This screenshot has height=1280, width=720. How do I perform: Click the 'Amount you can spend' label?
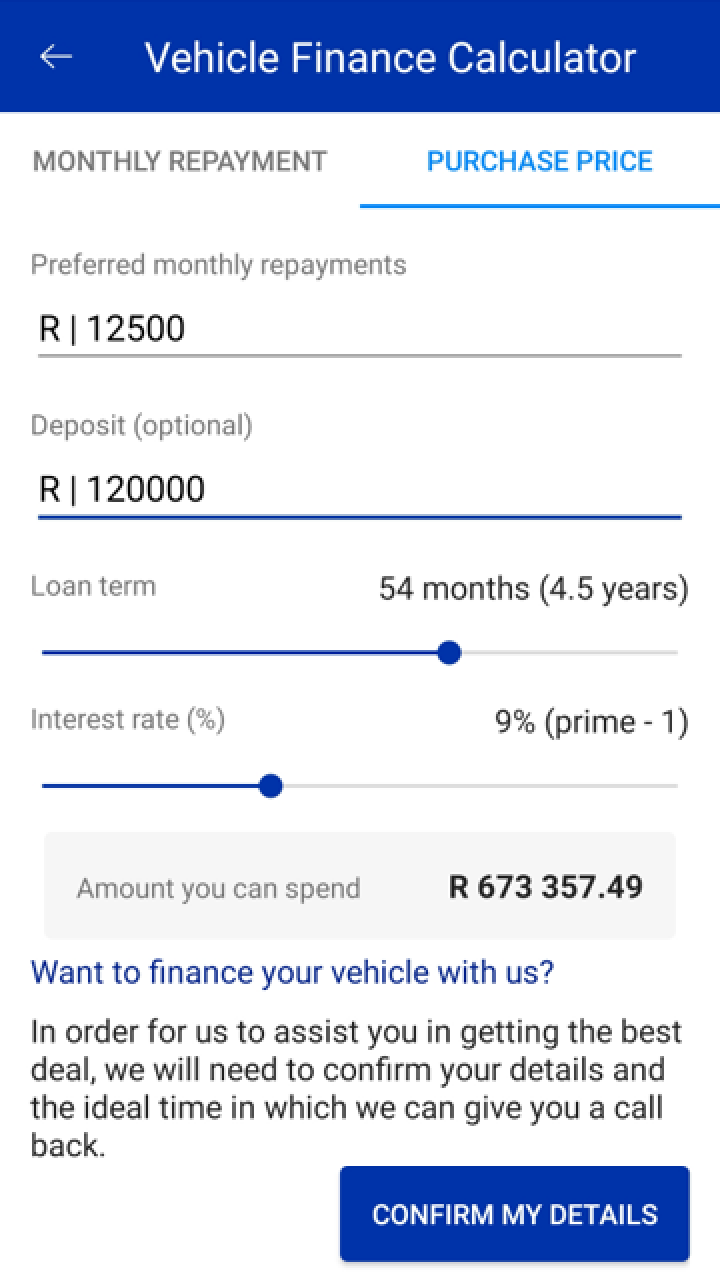coord(218,888)
